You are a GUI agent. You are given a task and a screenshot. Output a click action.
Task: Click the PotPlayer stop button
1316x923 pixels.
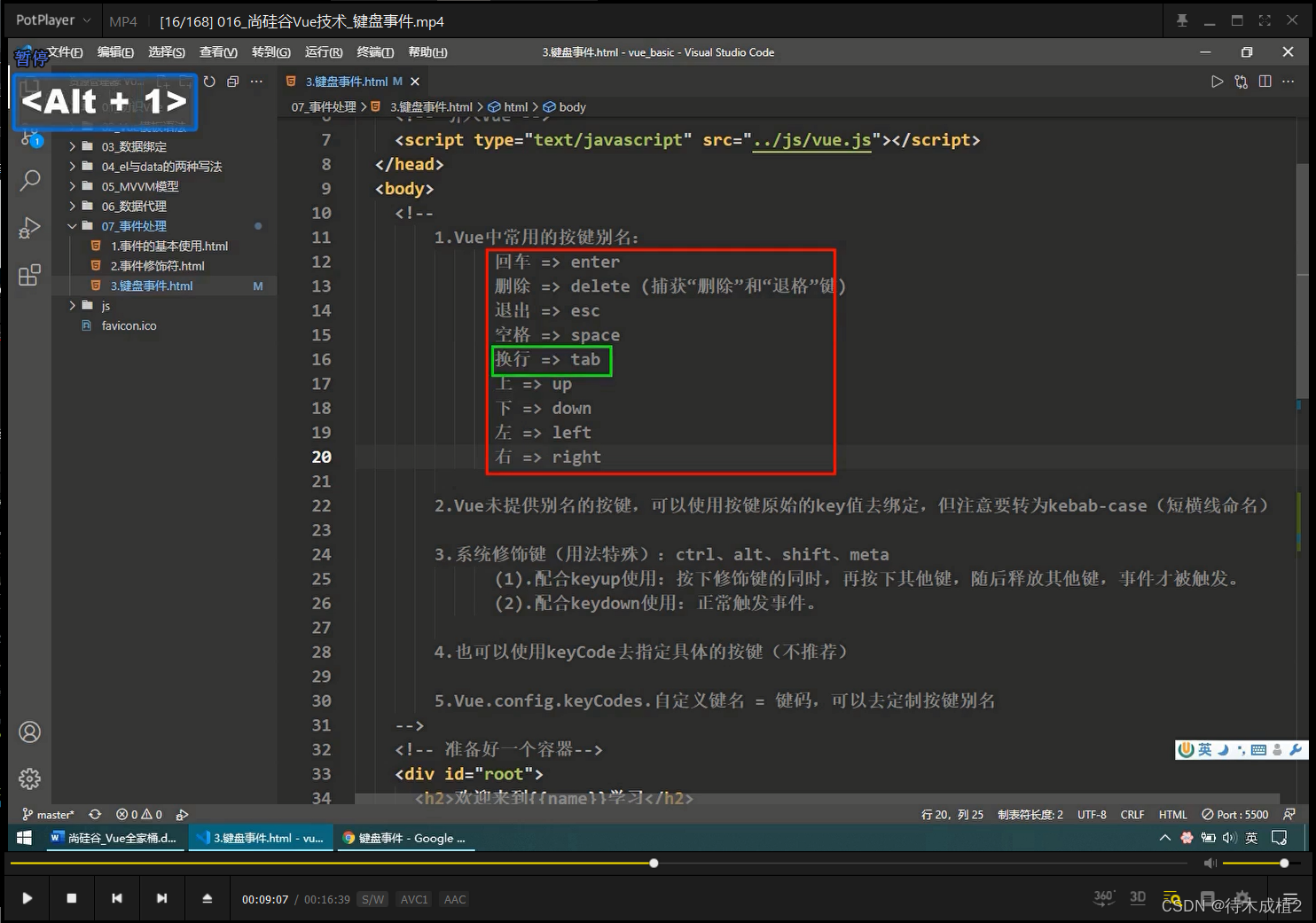72,898
